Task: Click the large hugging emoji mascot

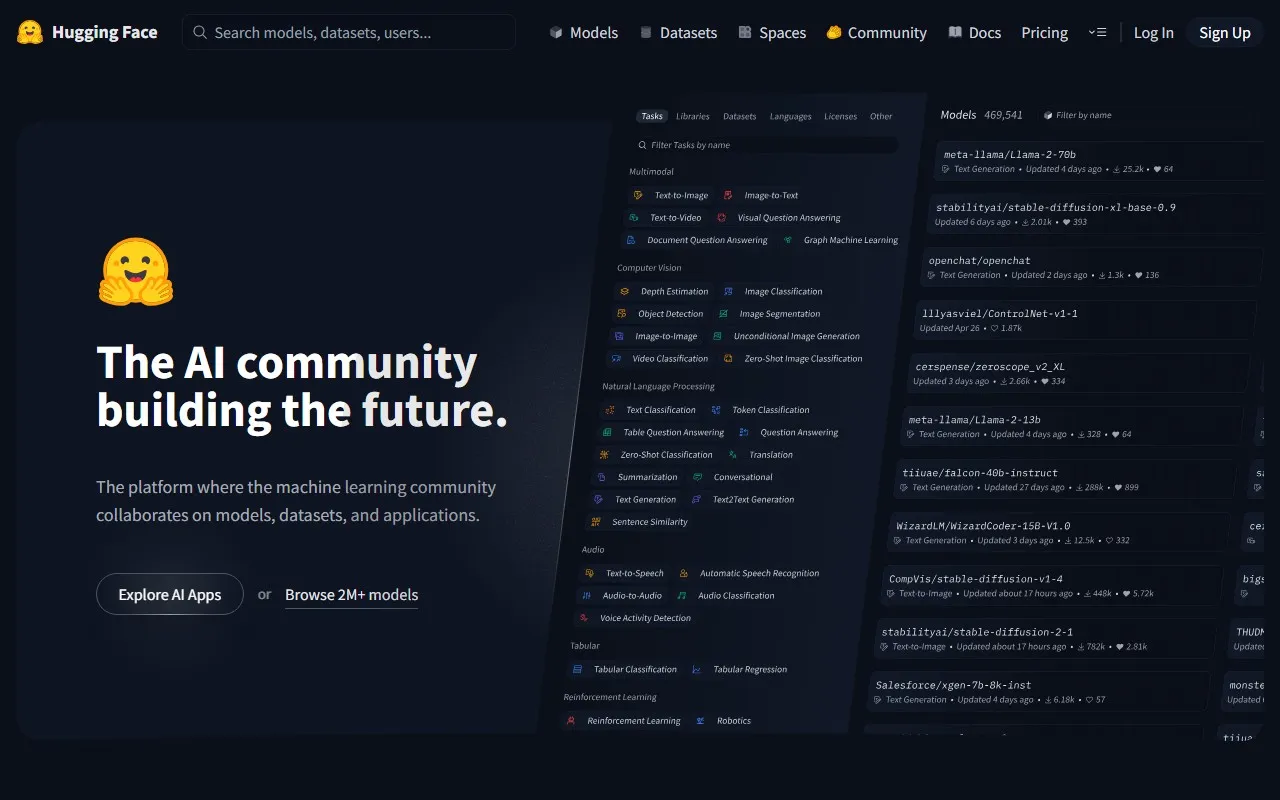Action: [136, 272]
